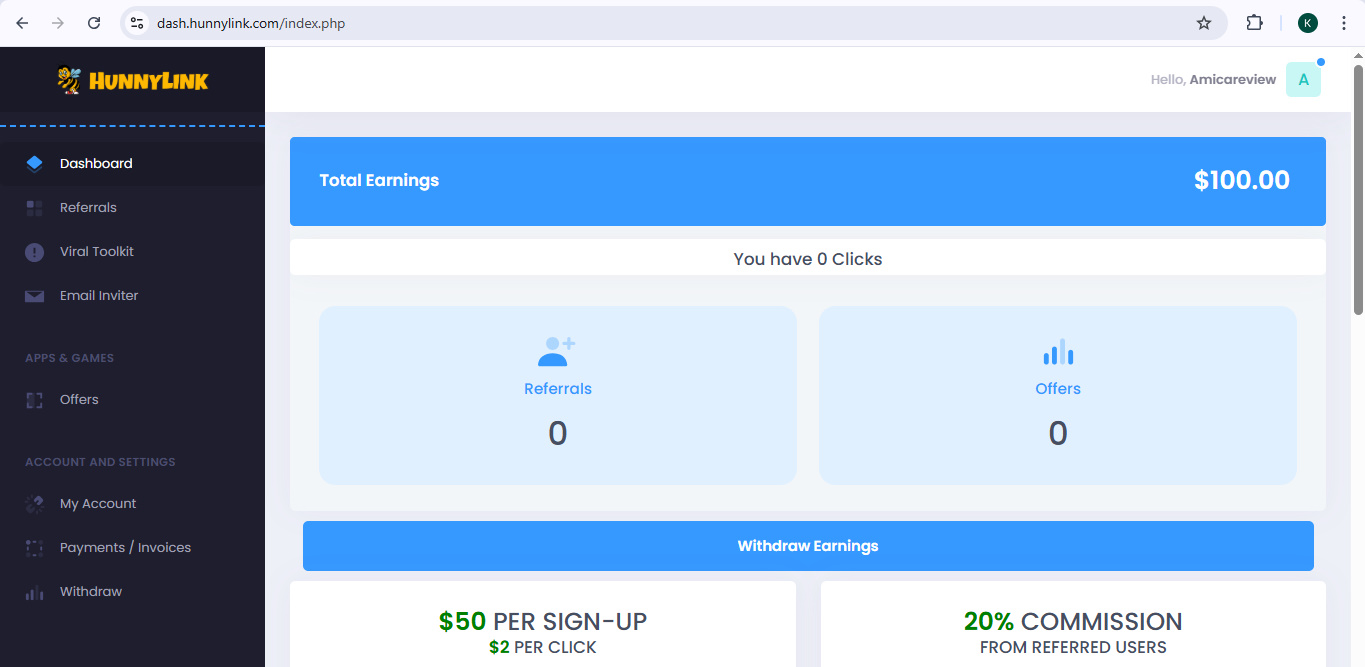The image size is (1365, 667).
Task: Click the page vertical scrollbar
Action: tap(1358, 190)
